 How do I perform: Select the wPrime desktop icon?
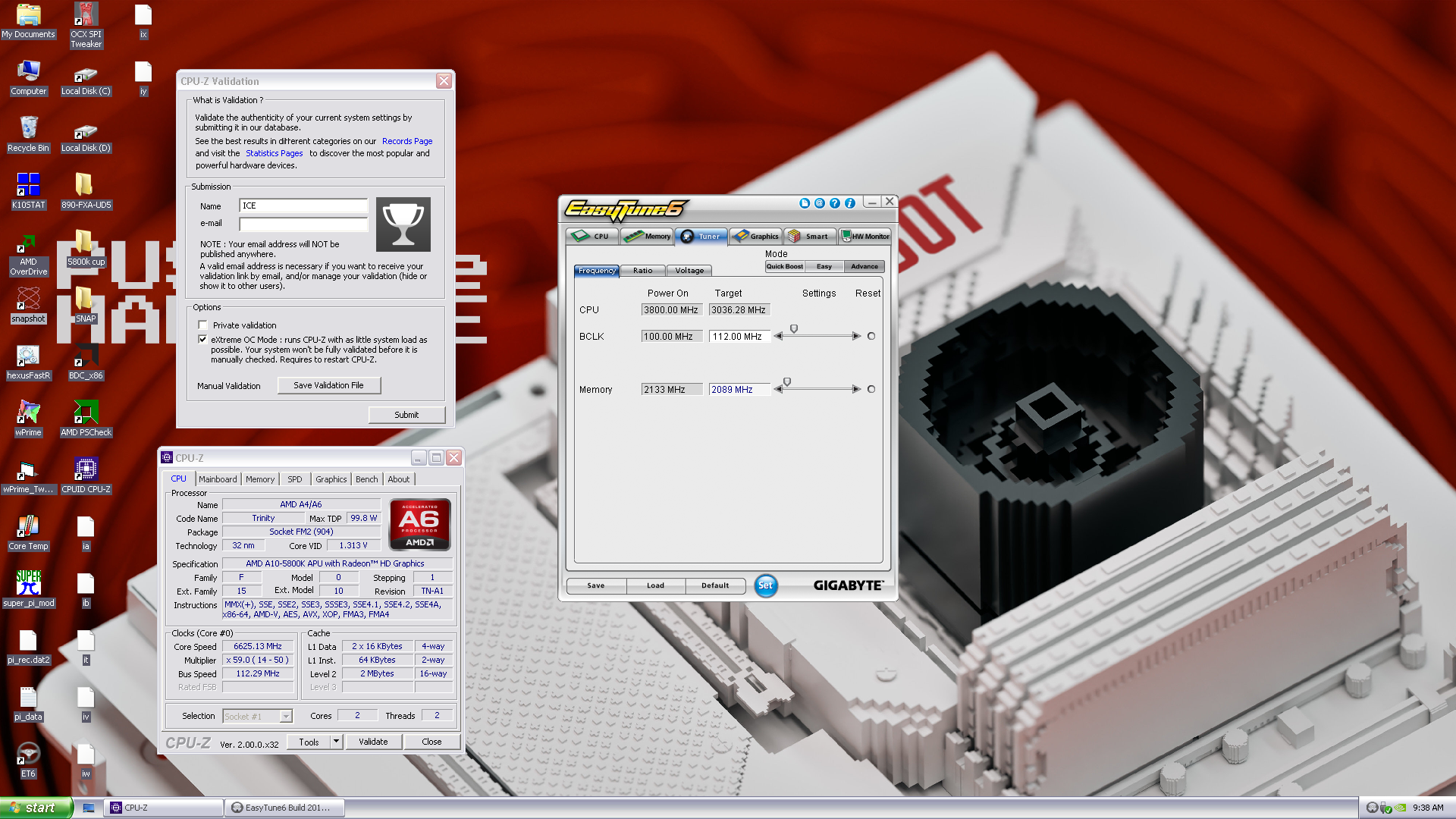[28, 419]
